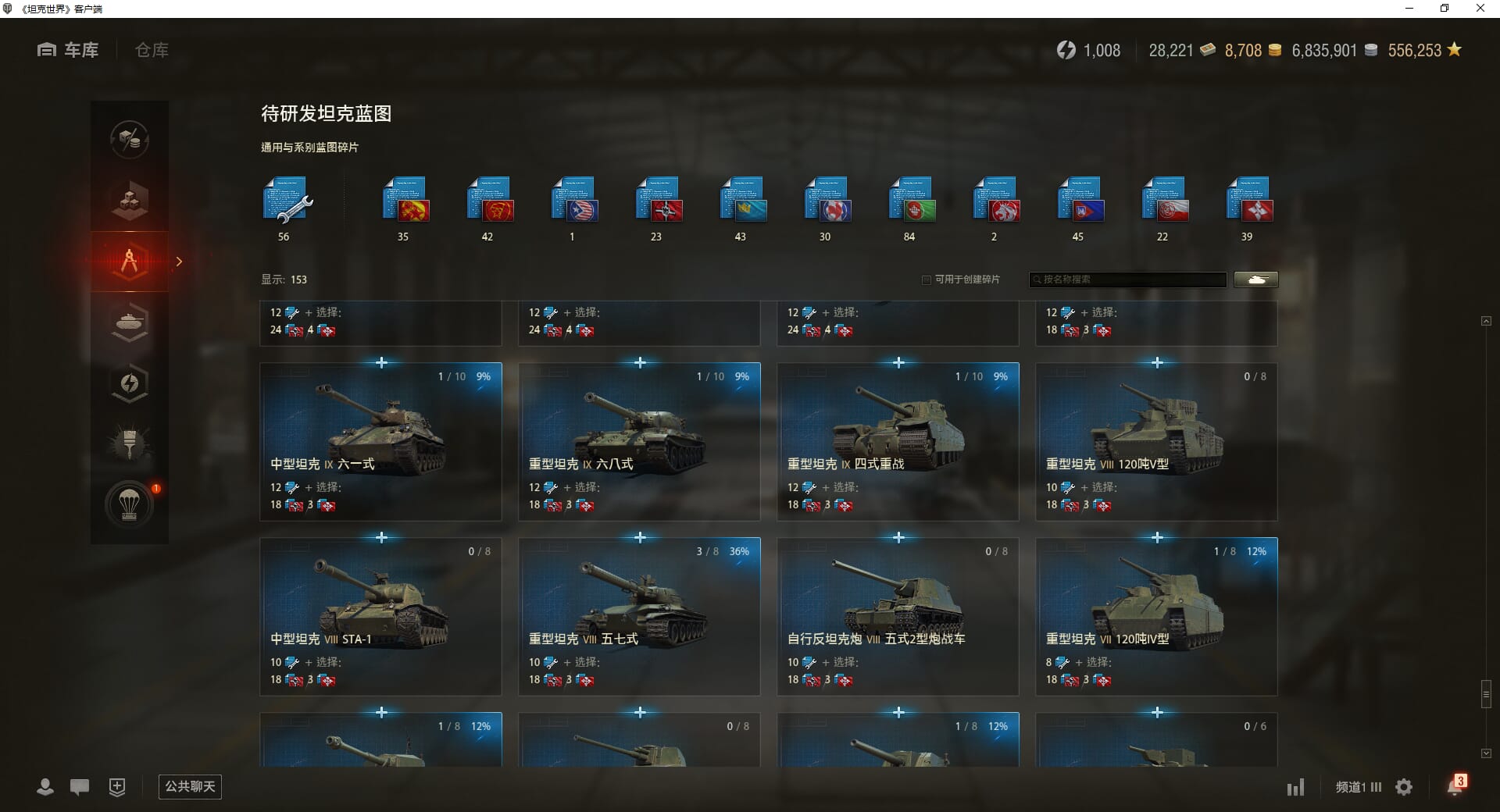Screen dimensions: 1500x812
Task: Switch to the 车库 tab
Action: (x=68, y=50)
